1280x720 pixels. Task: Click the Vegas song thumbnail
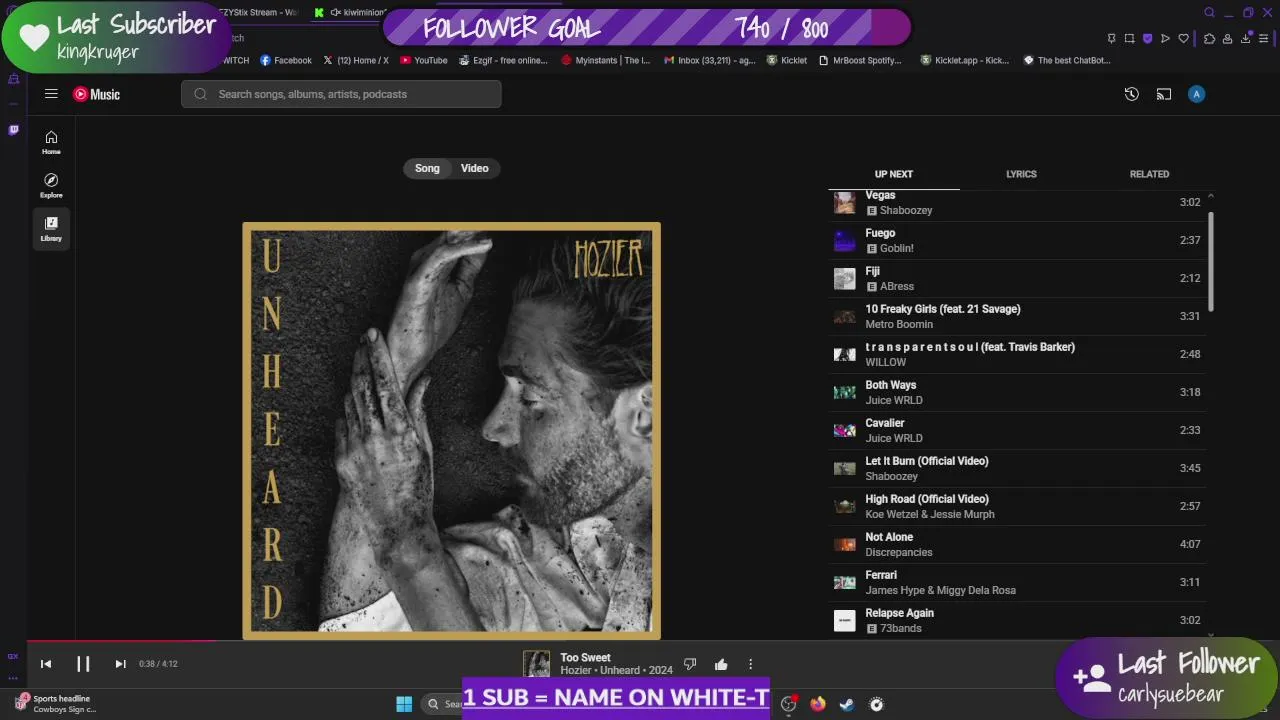[845, 203]
